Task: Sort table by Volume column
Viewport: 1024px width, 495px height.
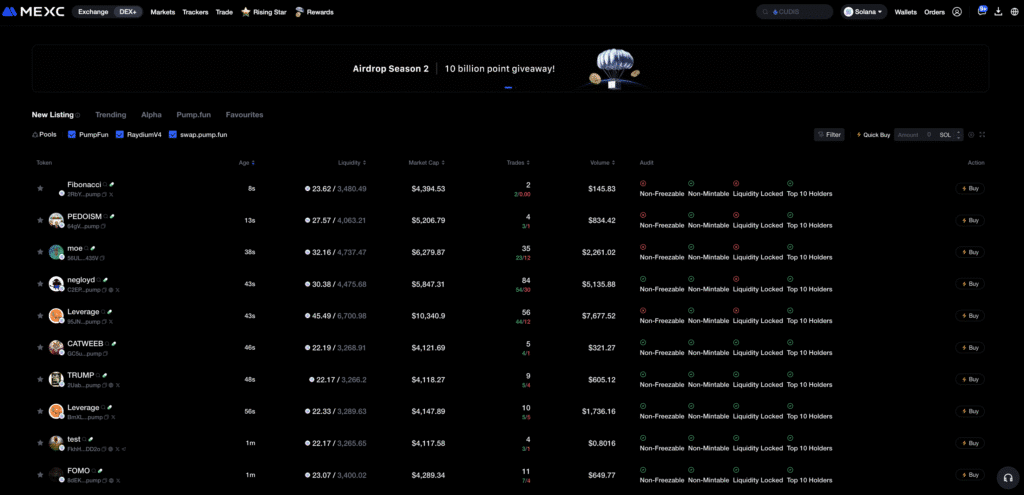Action: tap(603, 163)
